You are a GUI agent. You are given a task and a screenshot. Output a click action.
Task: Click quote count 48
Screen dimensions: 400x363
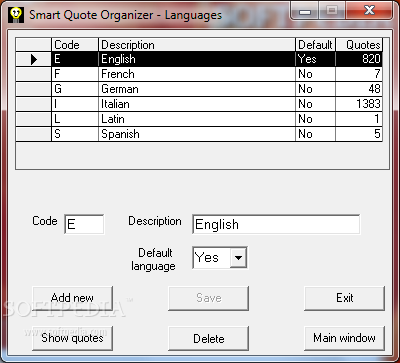(x=359, y=89)
